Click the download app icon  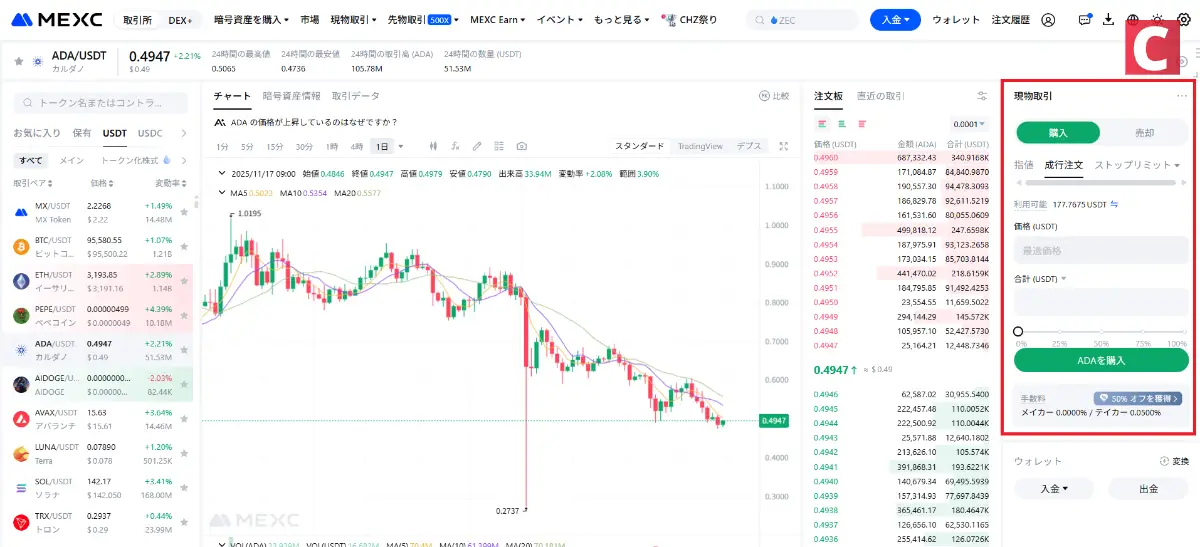click(1108, 20)
